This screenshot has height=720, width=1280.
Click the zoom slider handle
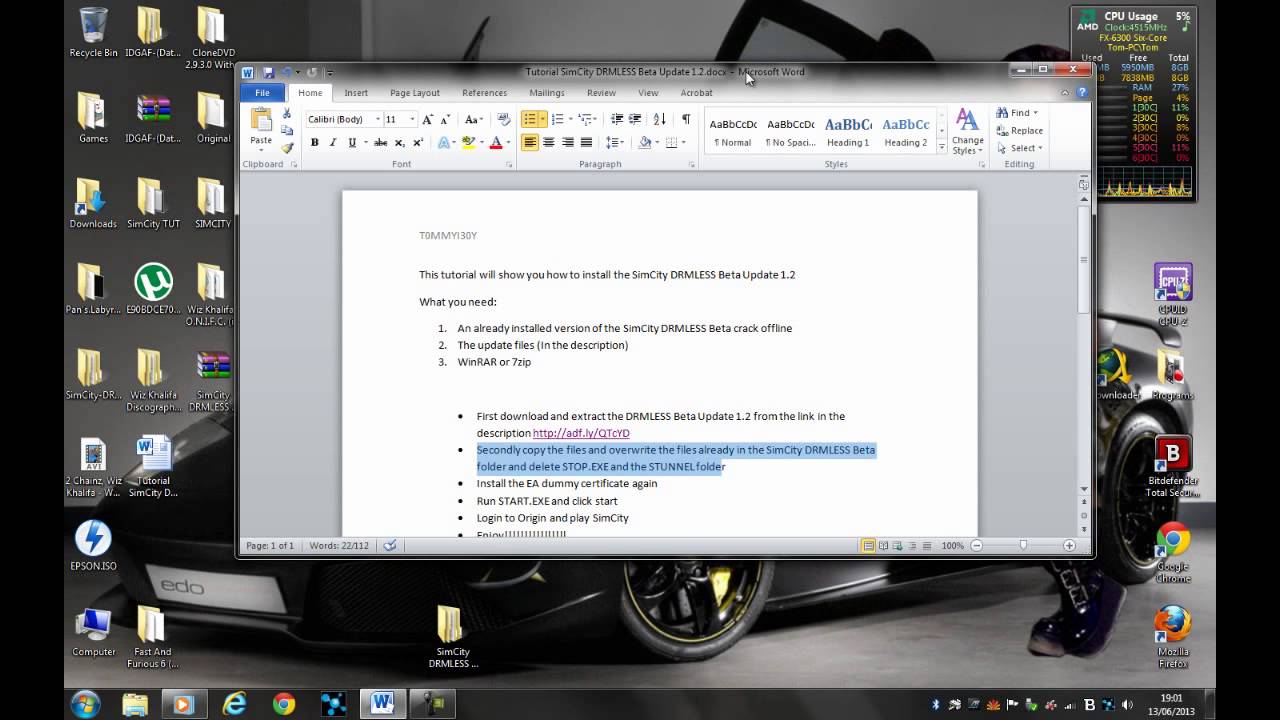tap(1023, 545)
